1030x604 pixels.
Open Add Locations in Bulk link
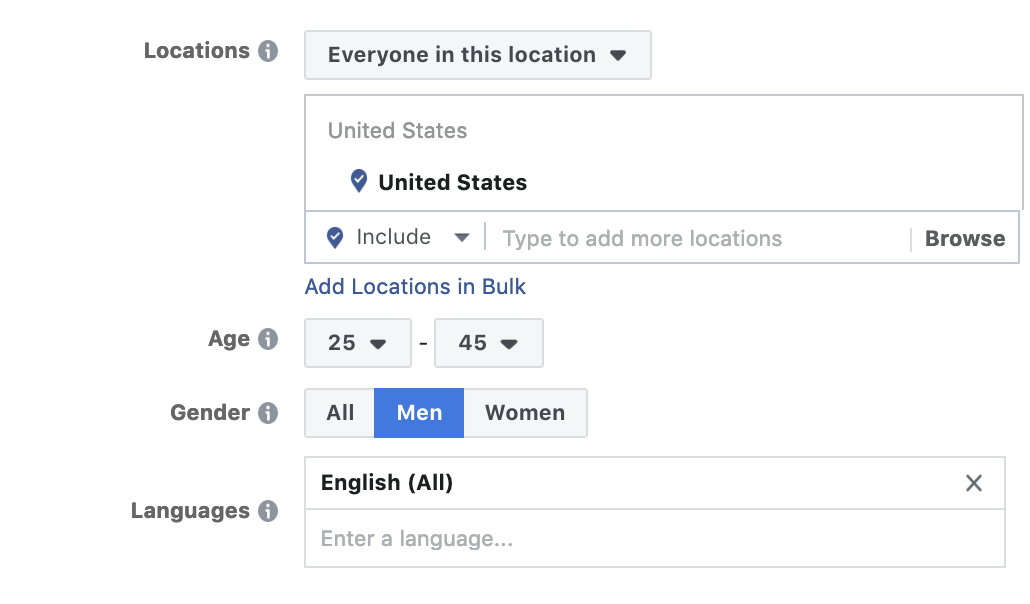(415, 287)
